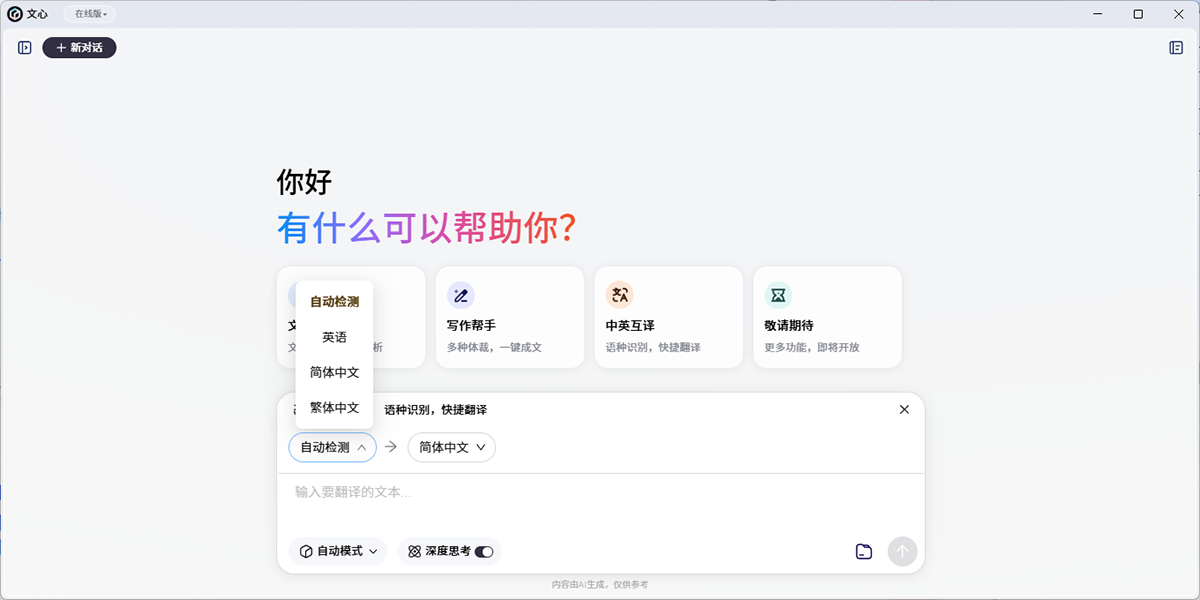This screenshot has width=1200, height=600.
Task: Click the swap languages arrow icon
Action: click(391, 447)
